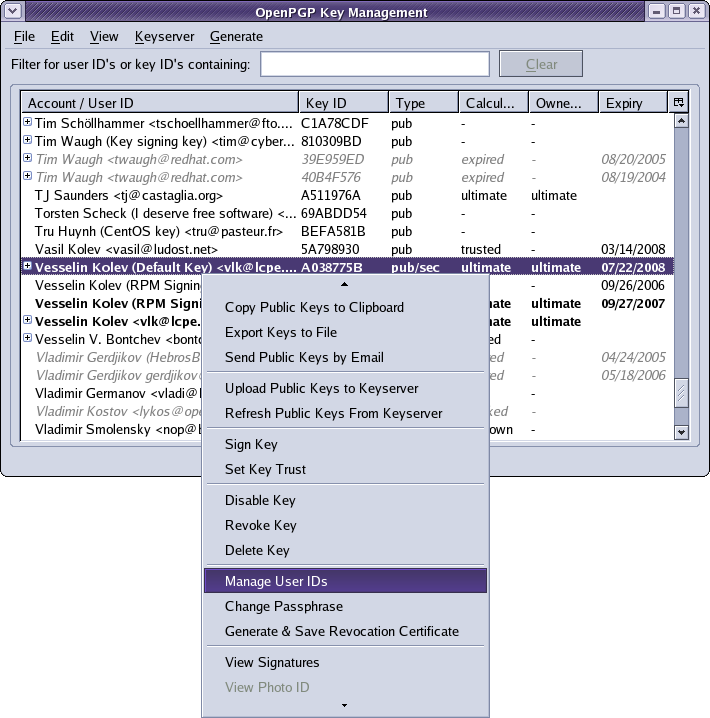Sort by the Type column header
Screen dimensions: 710x718
[x=424, y=103]
